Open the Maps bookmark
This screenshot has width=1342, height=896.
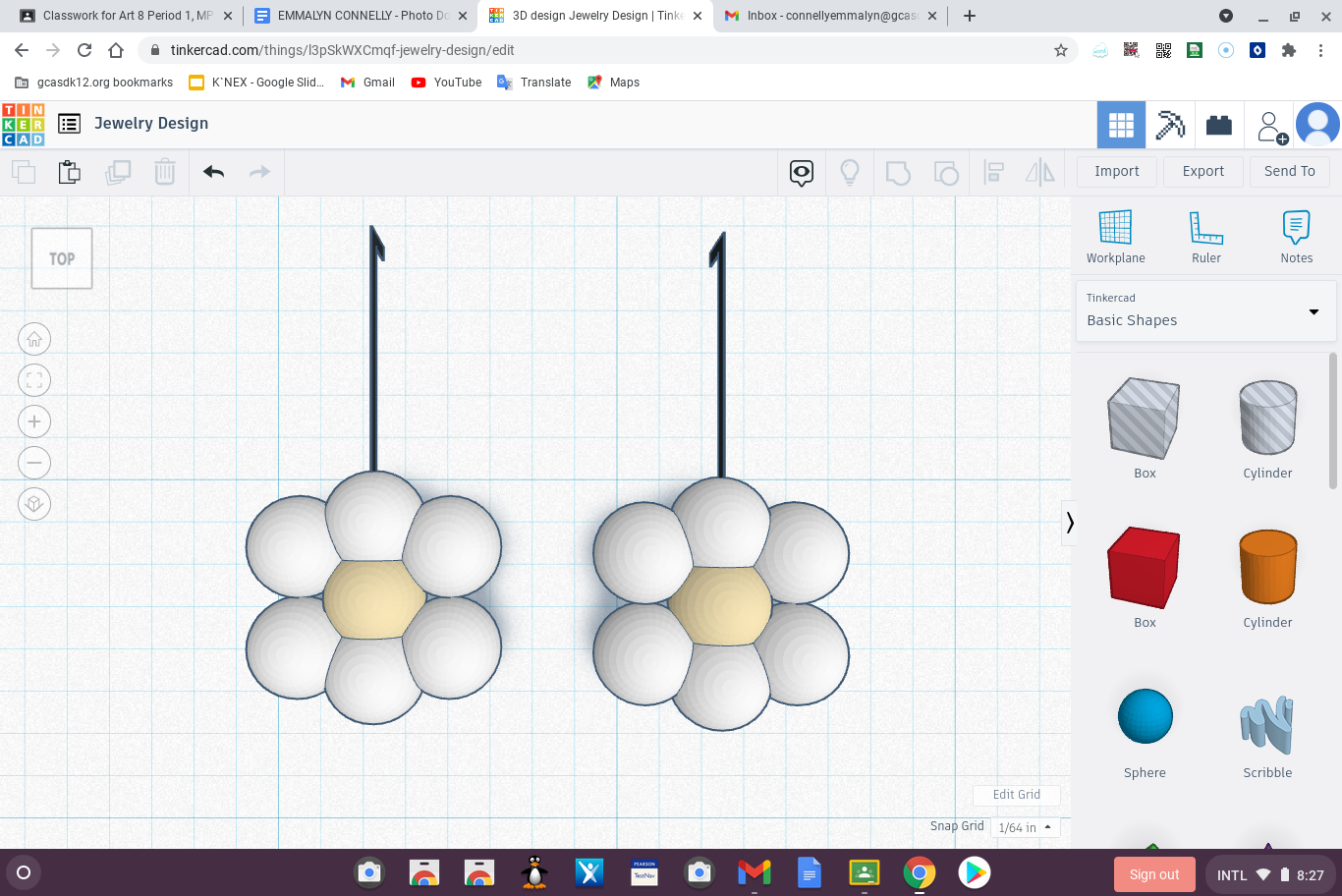click(x=614, y=83)
